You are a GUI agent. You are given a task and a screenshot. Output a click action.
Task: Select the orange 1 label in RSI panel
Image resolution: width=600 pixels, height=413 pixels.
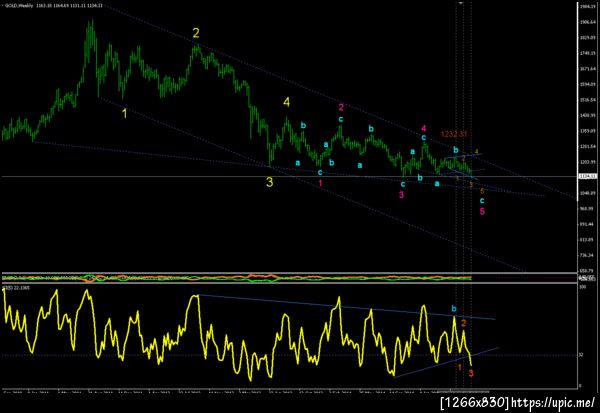(460, 367)
